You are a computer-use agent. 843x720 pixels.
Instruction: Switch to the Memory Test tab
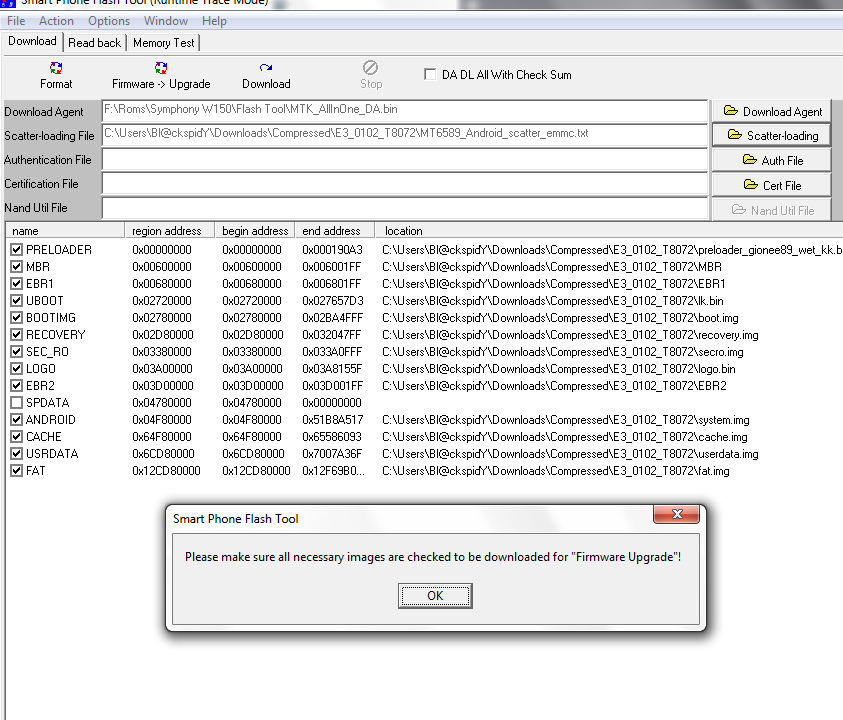click(164, 43)
